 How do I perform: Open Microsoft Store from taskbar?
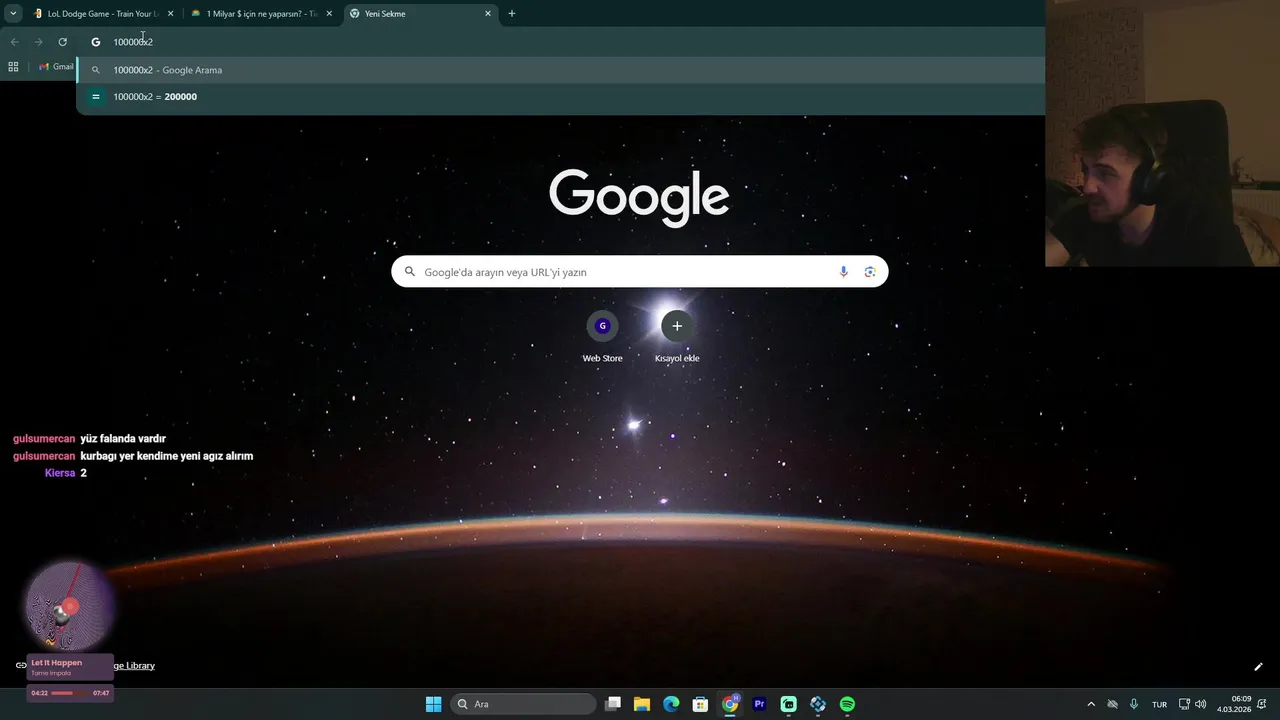click(x=701, y=704)
